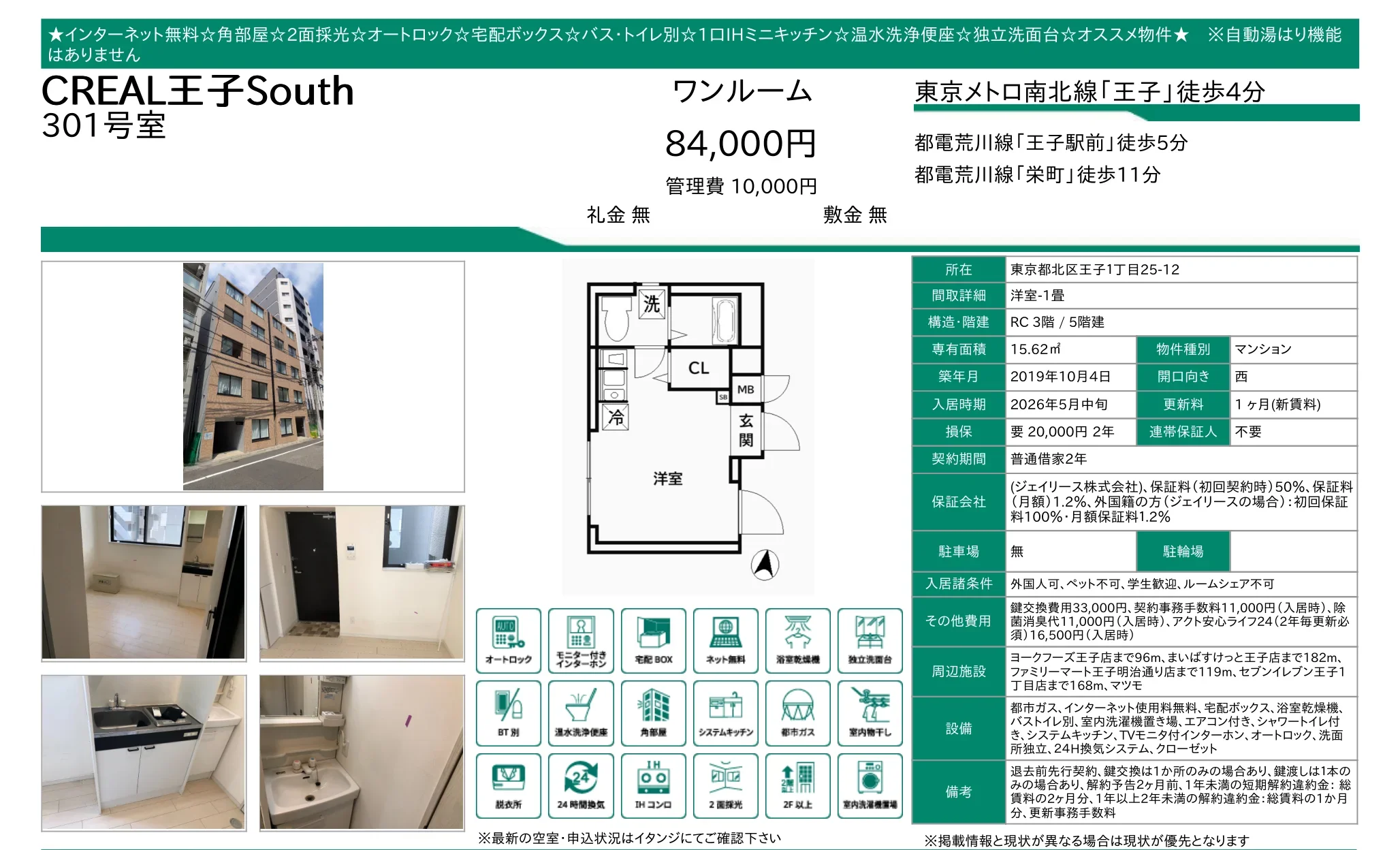Select the ネット無料 free internet icon
Screen dimensions: 1400x850
(x=725, y=640)
